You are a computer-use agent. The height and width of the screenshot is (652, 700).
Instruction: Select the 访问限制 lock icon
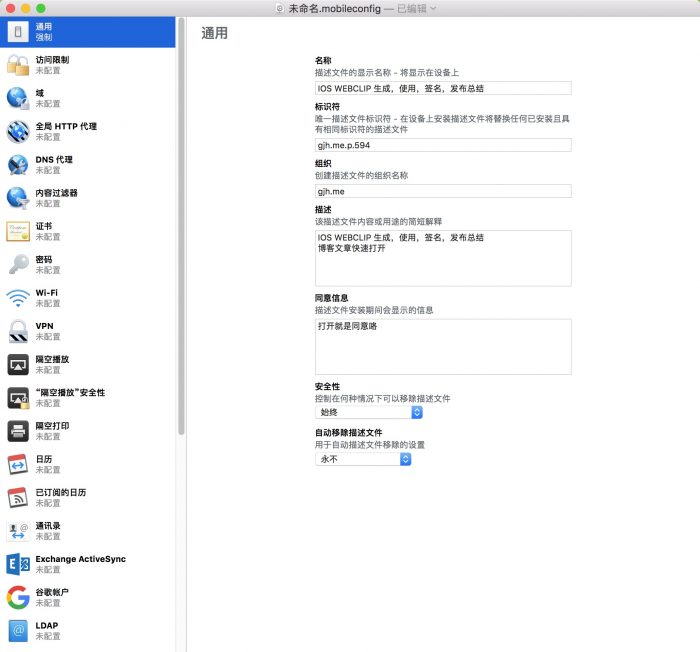click(18, 65)
